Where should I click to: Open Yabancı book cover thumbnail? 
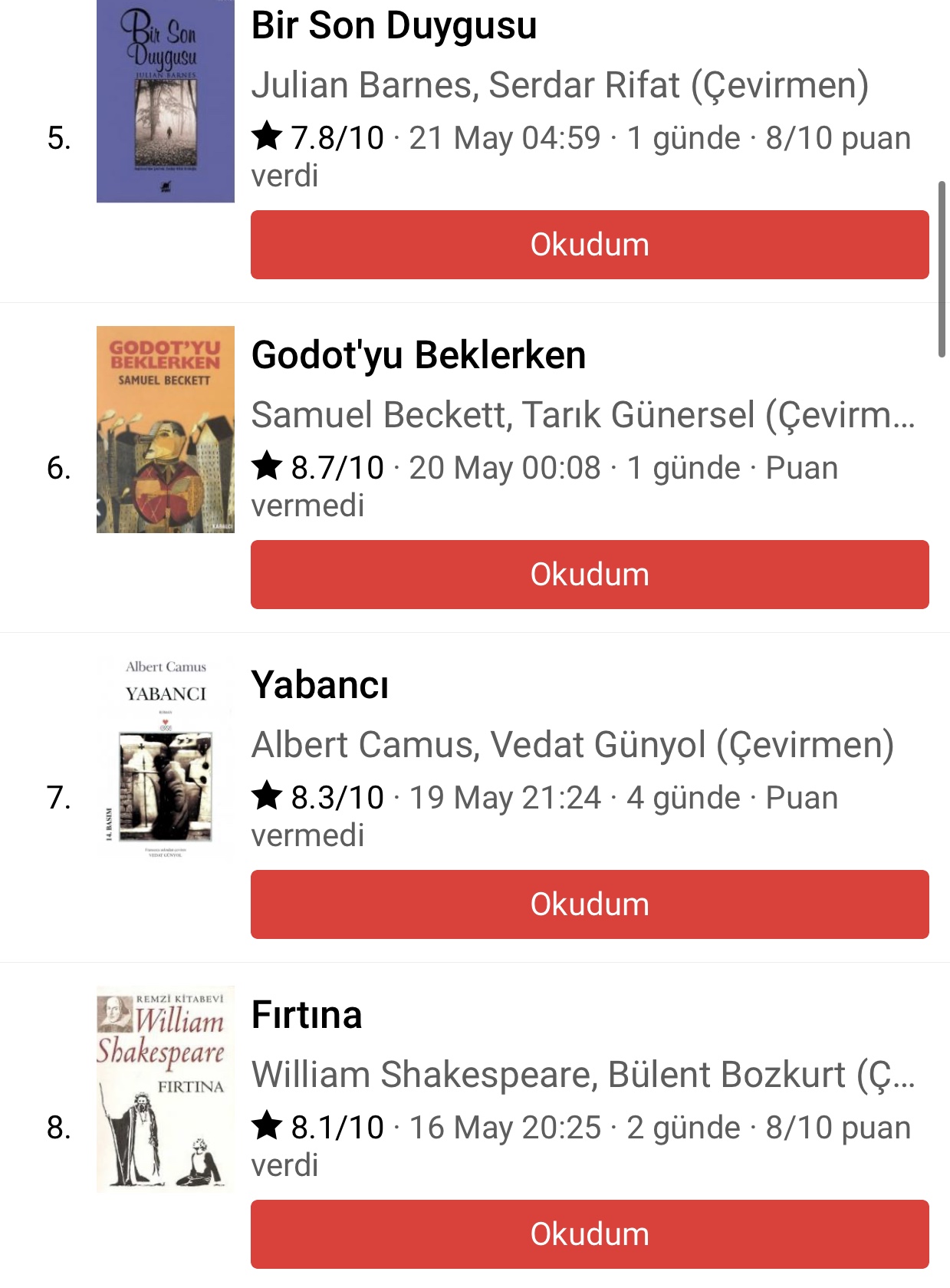click(165, 759)
